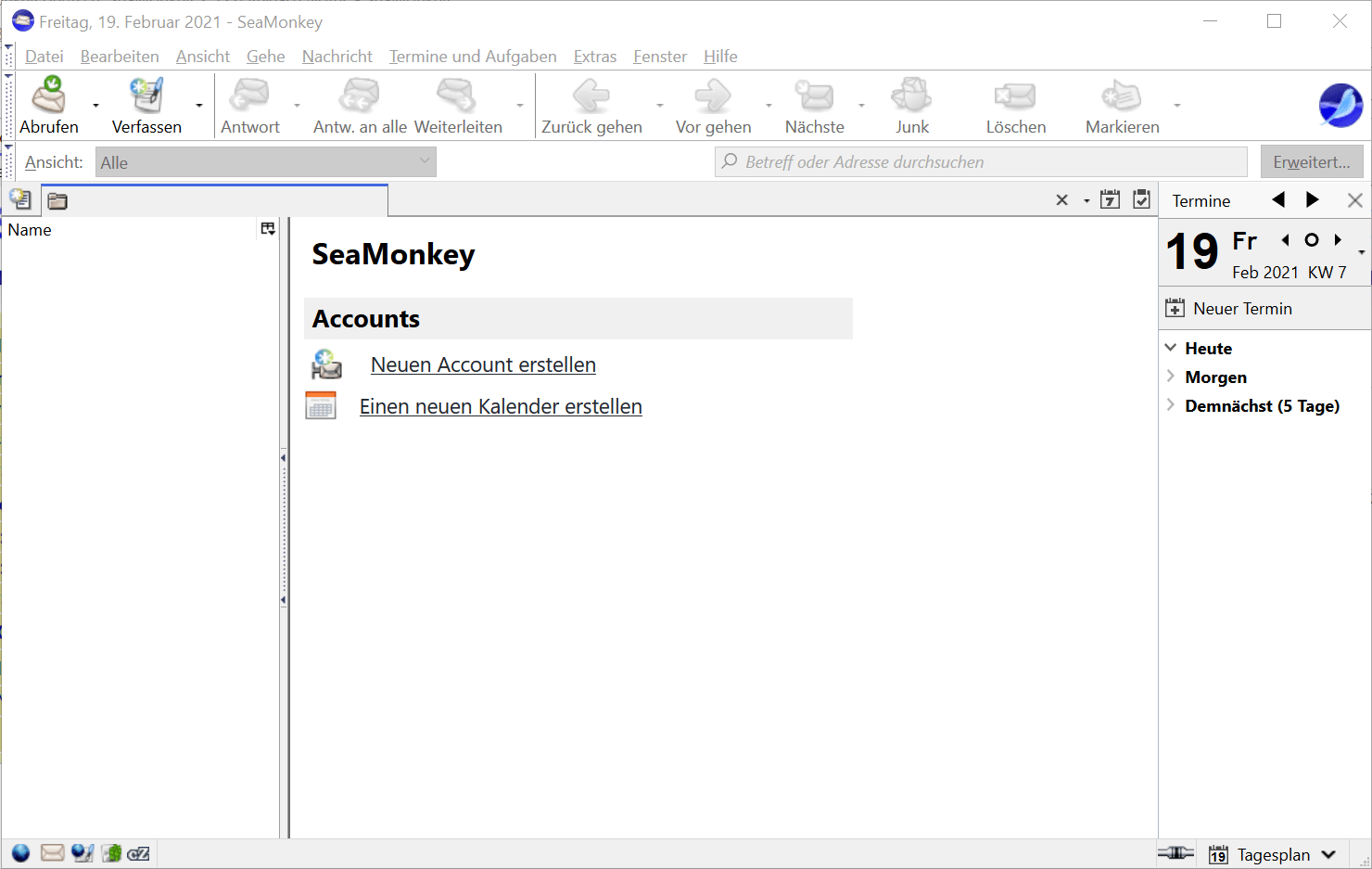Expand the Morgen section
1372x869 pixels.
pyautogui.click(x=1171, y=377)
